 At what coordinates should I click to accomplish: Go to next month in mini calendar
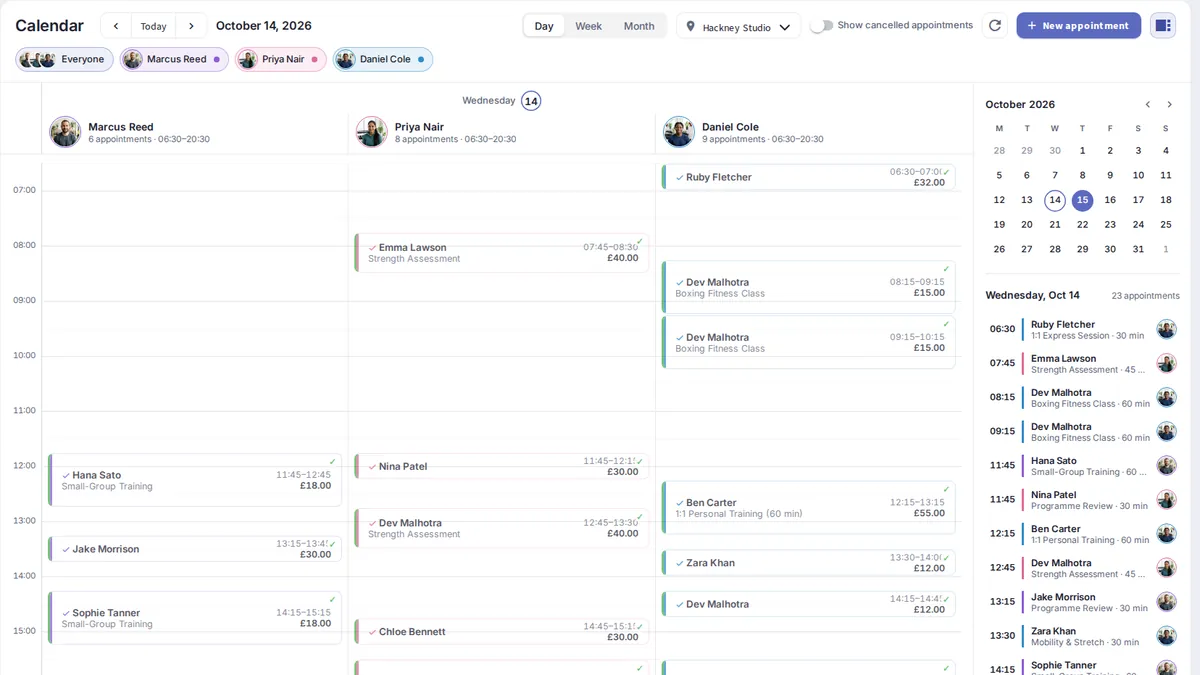[1170, 104]
